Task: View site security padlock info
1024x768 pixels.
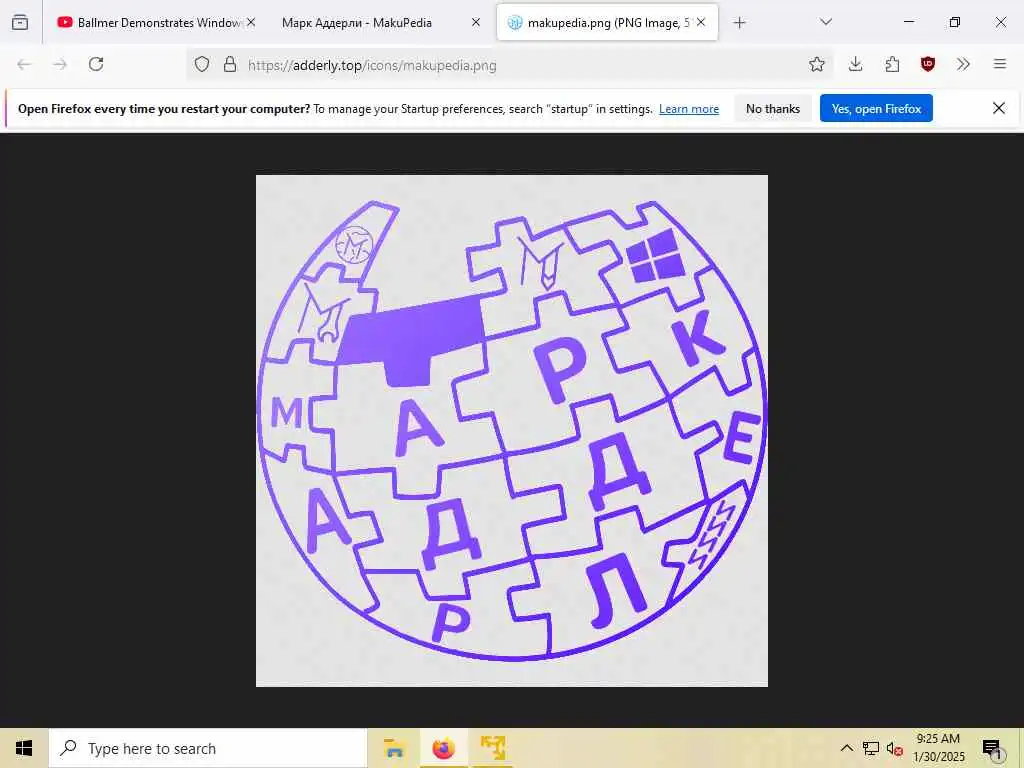Action: click(230, 64)
